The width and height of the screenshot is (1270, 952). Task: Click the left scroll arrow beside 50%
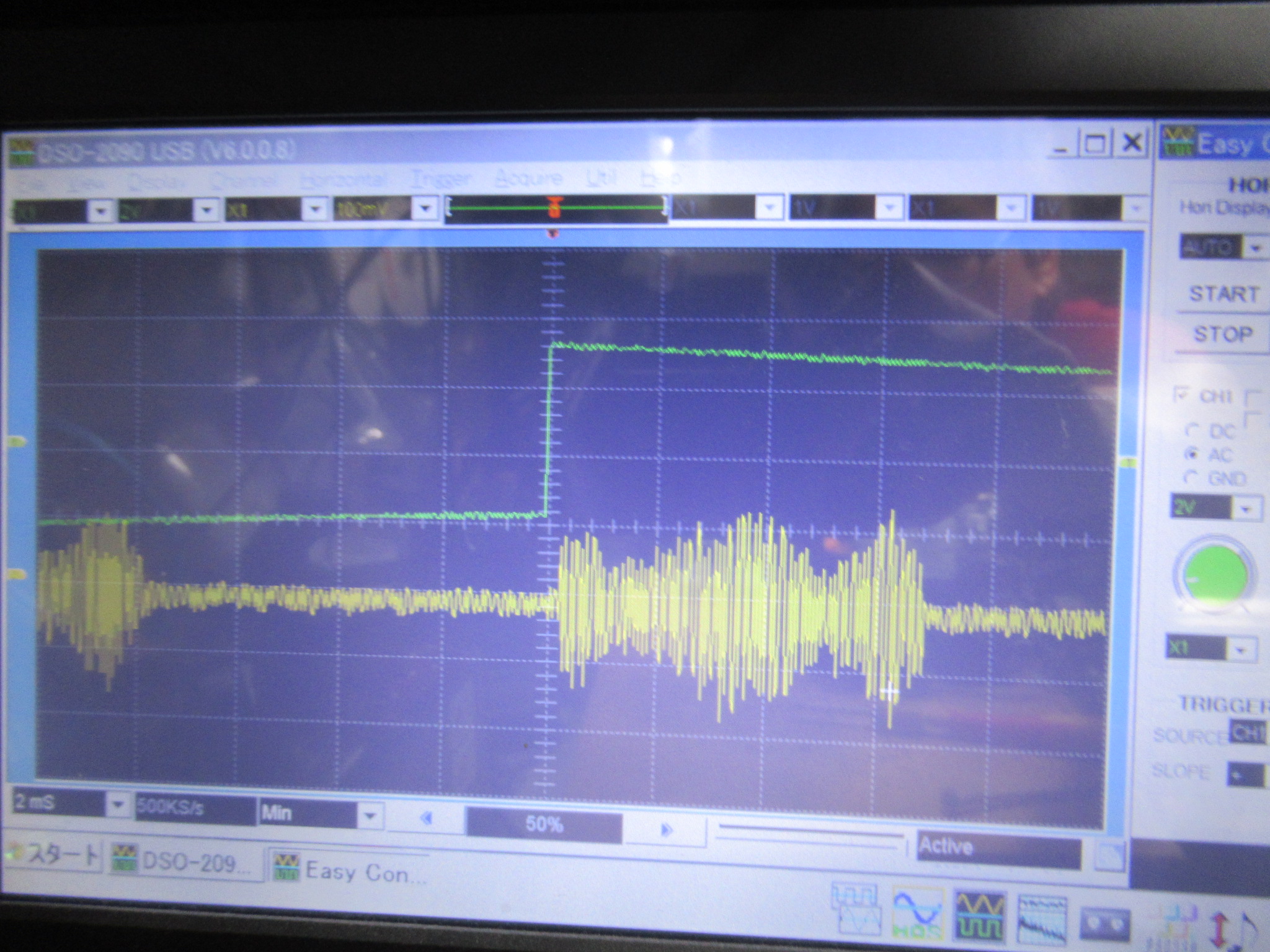coord(426,819)
